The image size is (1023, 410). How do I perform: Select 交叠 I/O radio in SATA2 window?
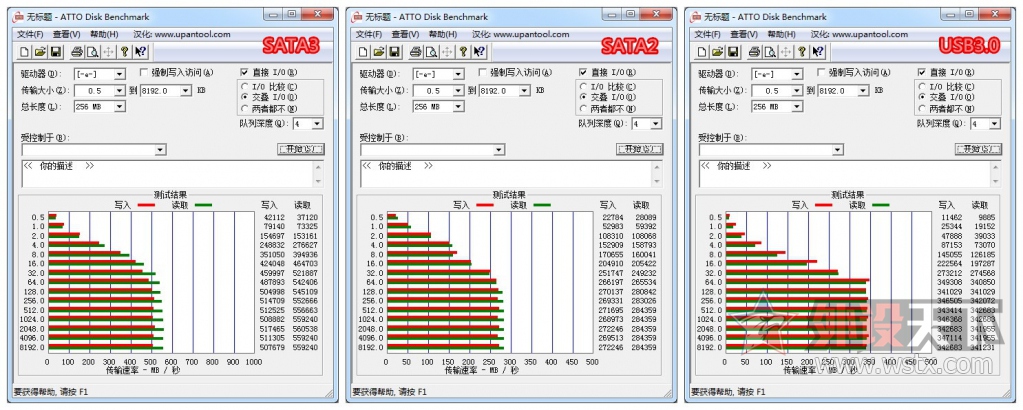coord(583,97)
